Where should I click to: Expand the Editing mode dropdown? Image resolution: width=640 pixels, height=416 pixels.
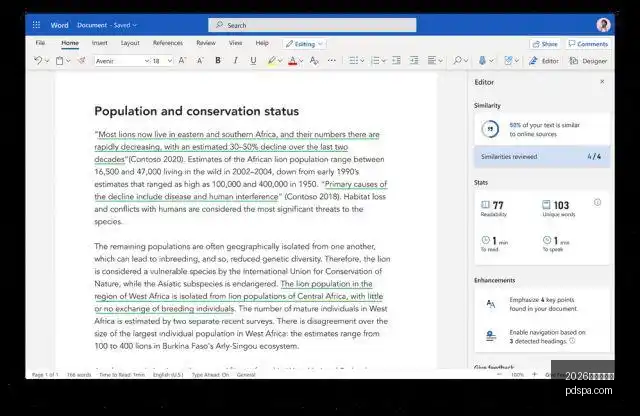click(304, 44)
